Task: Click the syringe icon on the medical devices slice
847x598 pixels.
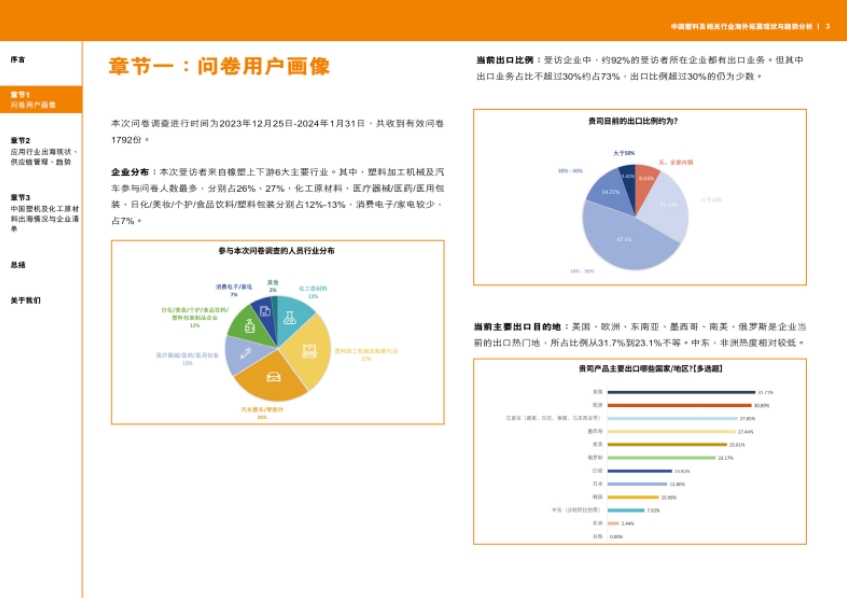Action: tap(244, 354)
